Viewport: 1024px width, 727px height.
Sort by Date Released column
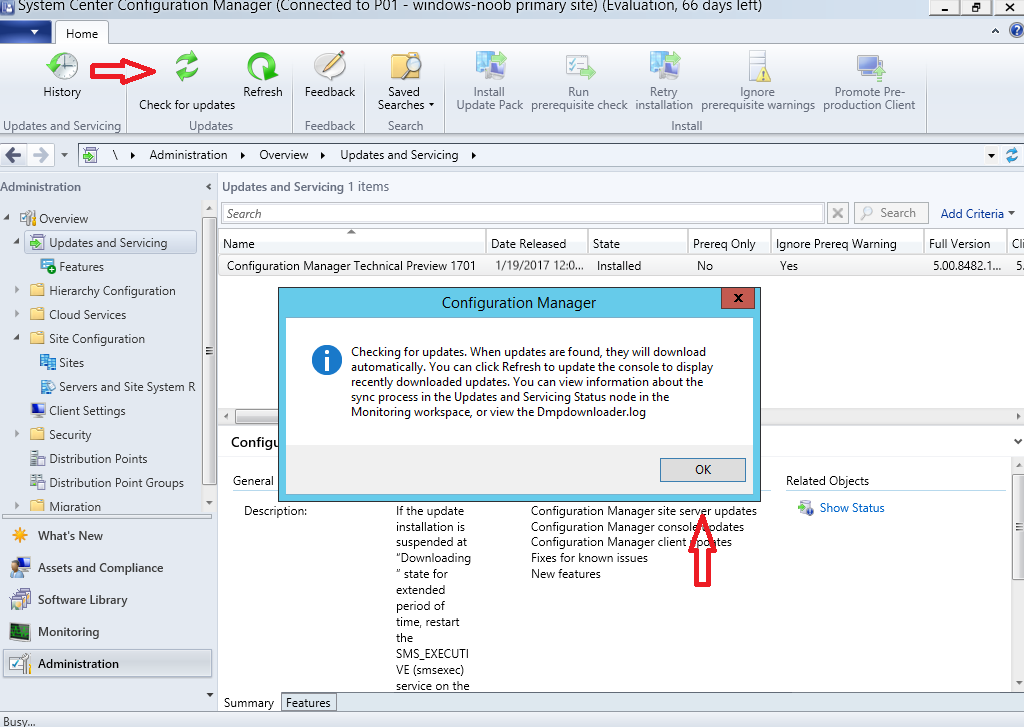coord(537,244)
